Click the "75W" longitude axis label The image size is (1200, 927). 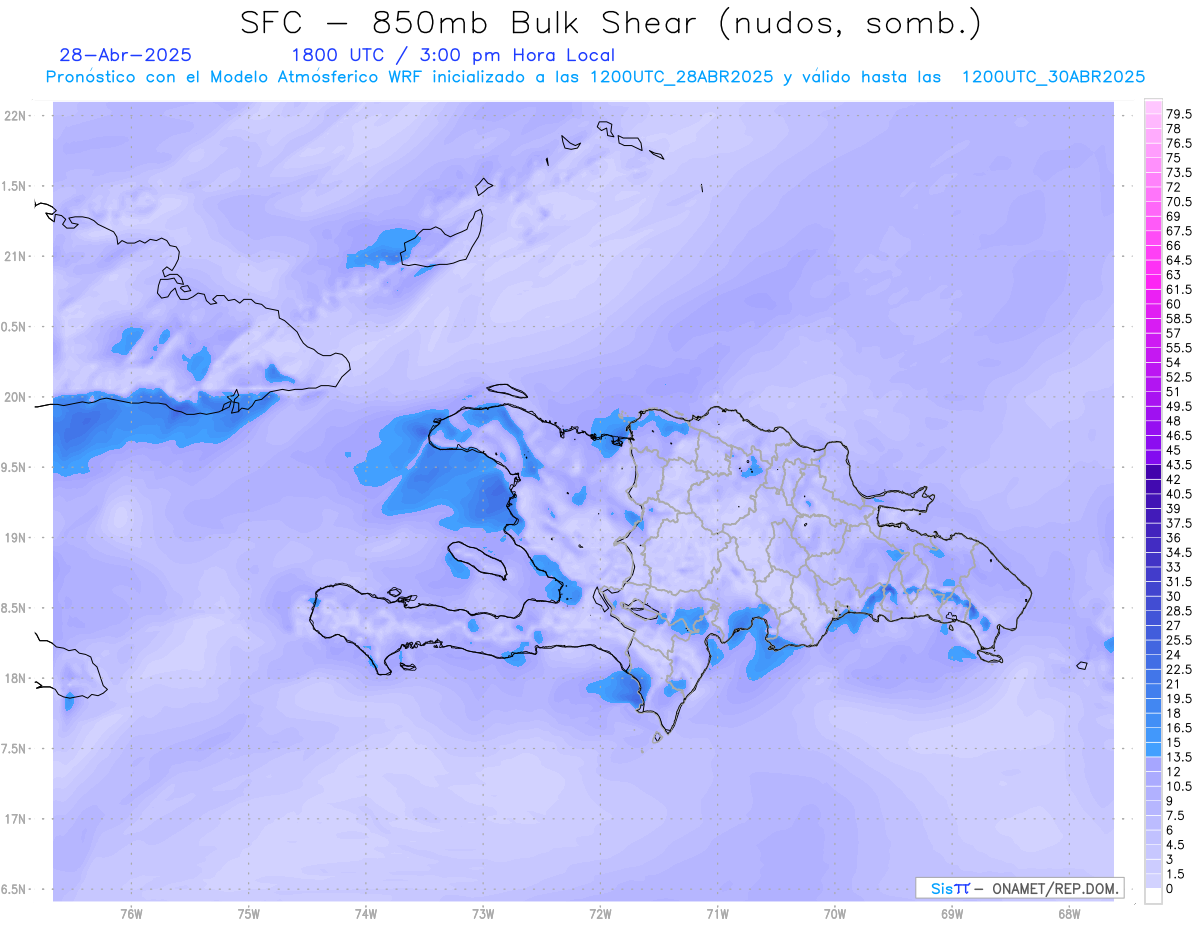pyautogui.click(x=249, y=914)
